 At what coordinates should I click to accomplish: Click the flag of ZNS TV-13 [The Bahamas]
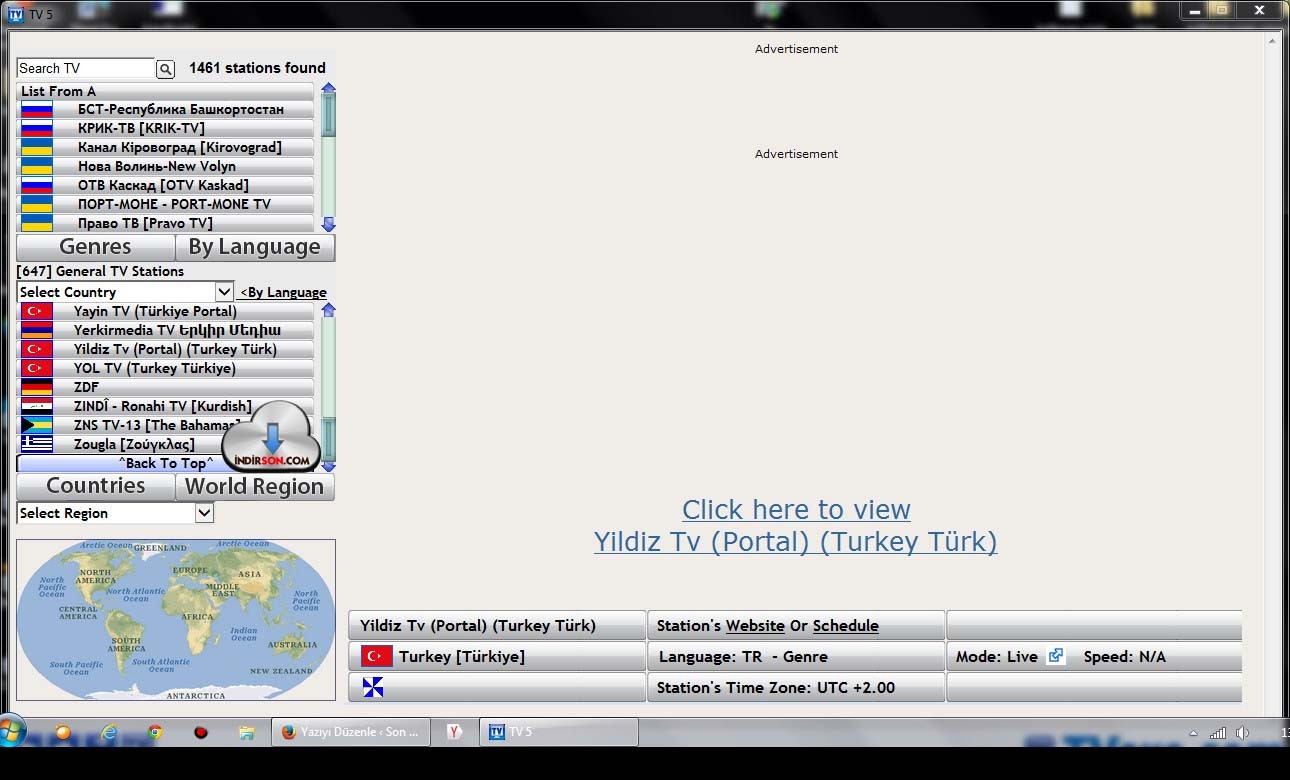click(37, 425)
